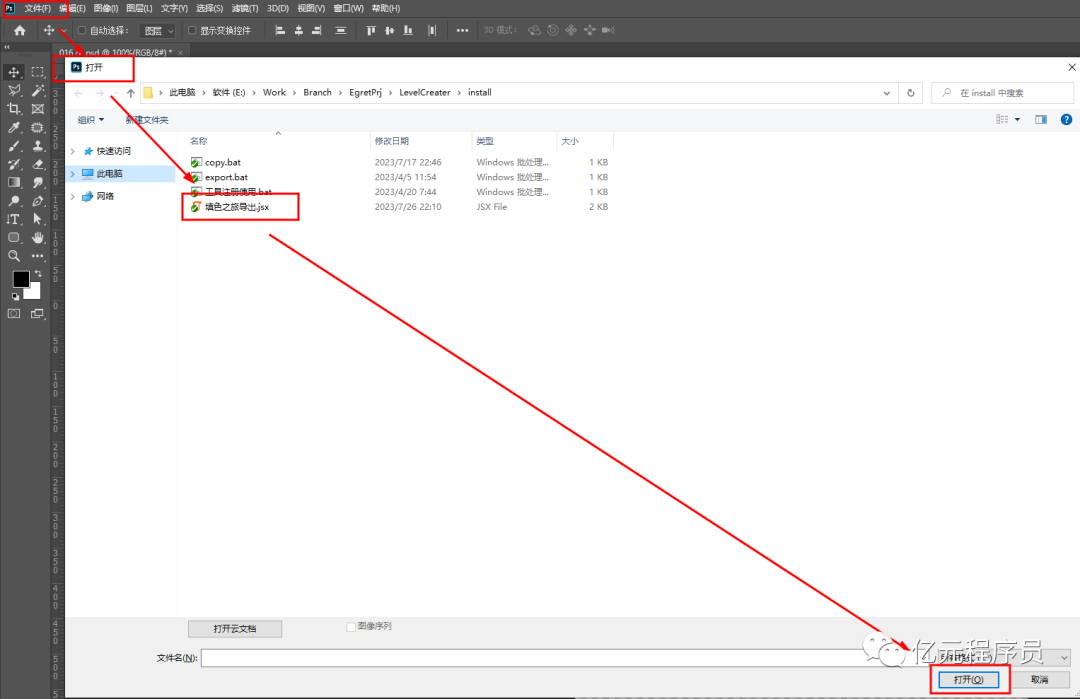The width and height of the screenshot is (1080, 699).
Task: Expand 此电脑 tree node
Action: pos(73,174)
